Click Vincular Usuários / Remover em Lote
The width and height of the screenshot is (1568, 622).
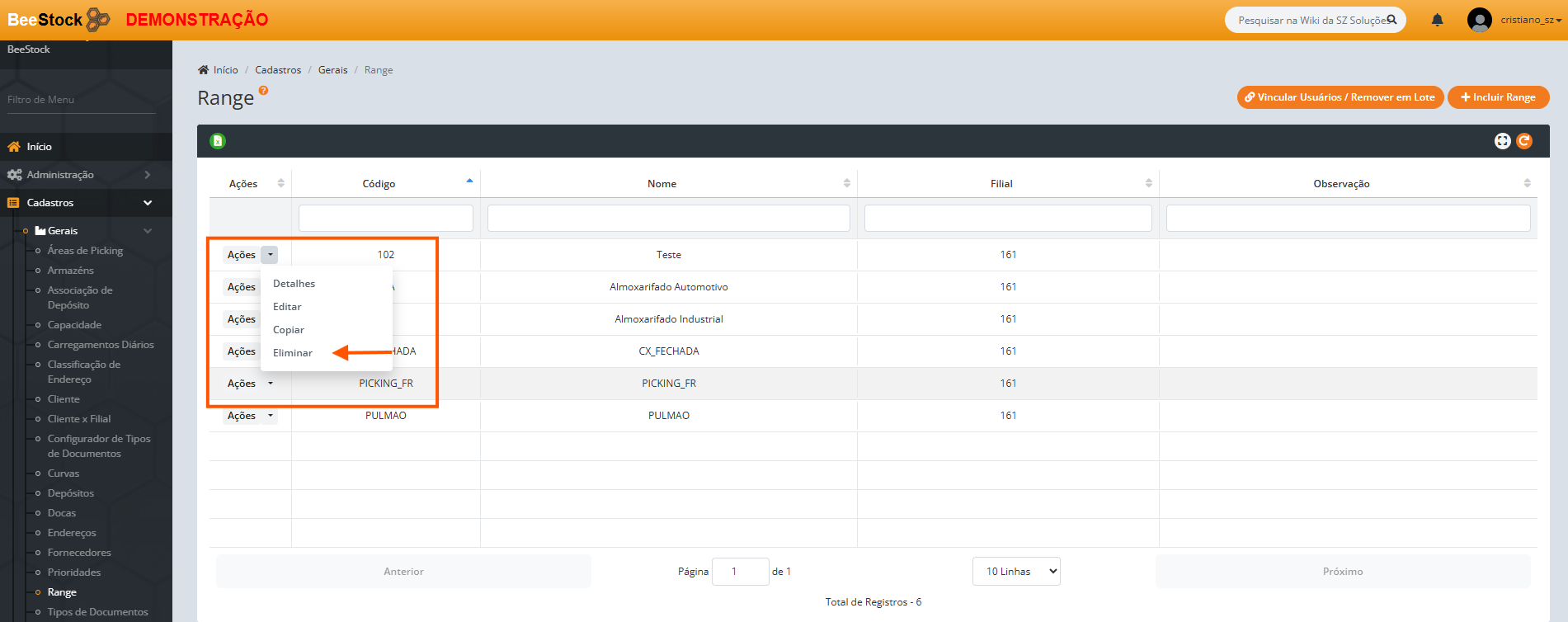(x=1340, y=97)
